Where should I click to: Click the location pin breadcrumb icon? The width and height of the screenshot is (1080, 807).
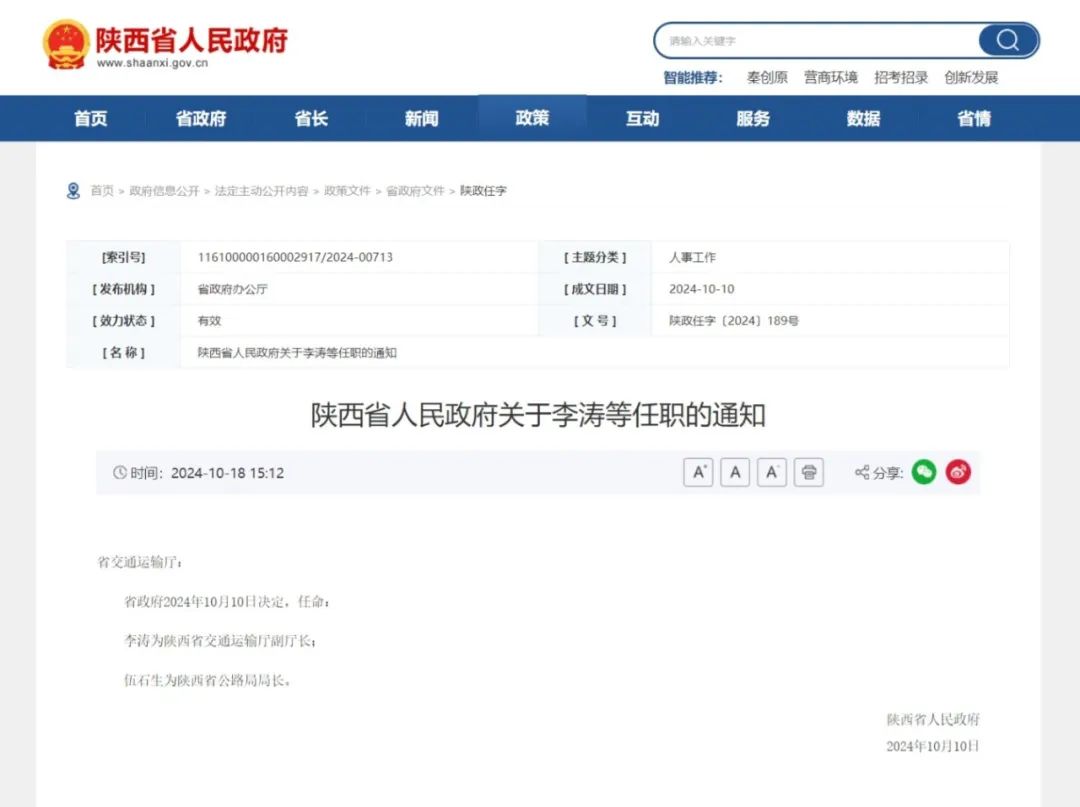(x=73, y=191)
